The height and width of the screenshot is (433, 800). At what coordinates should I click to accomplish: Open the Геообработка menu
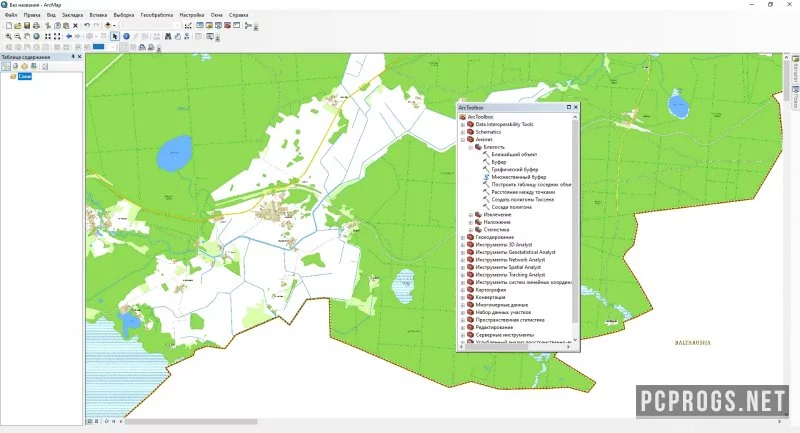(x=157, y=15)
